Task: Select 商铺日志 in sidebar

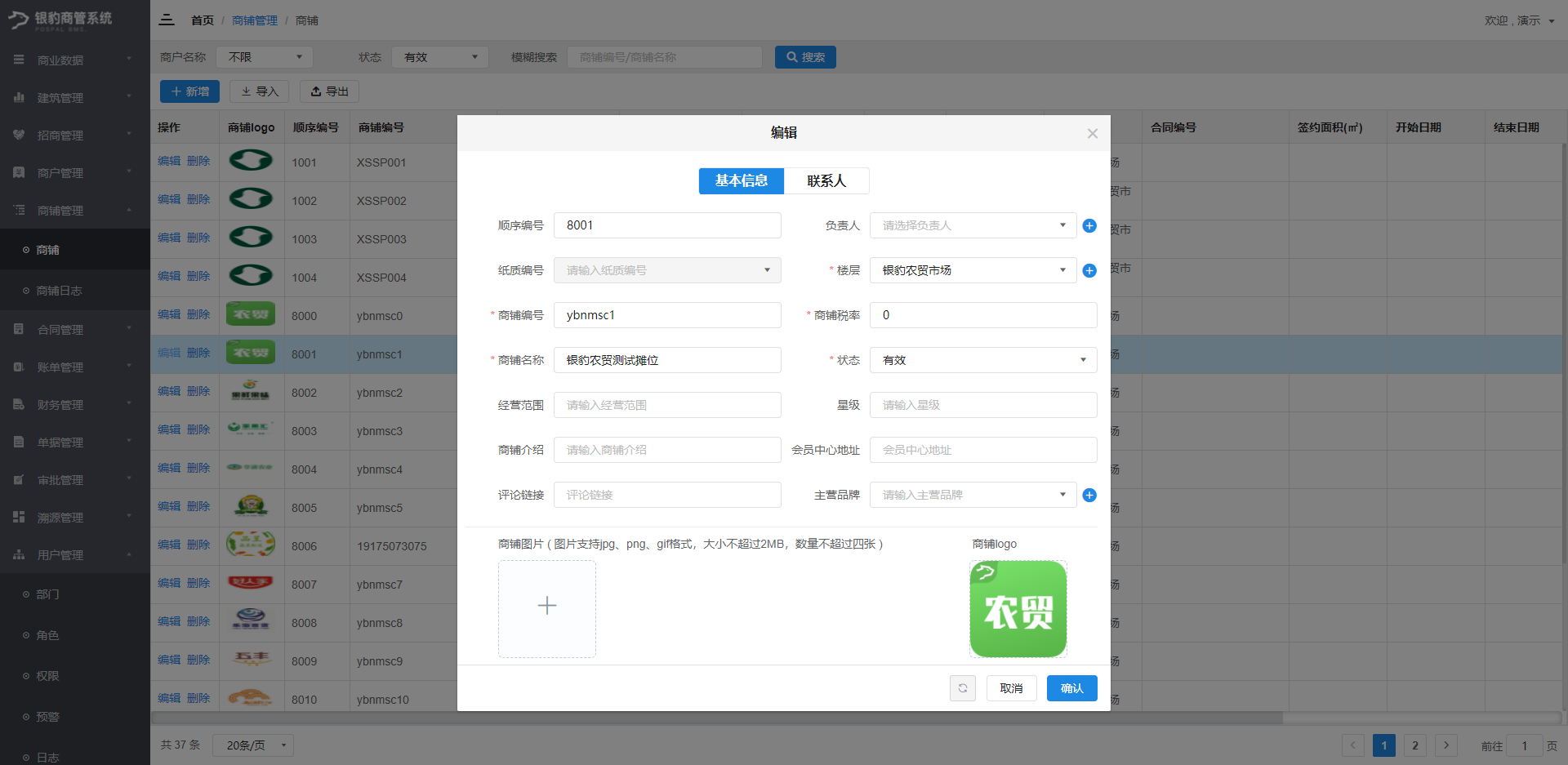Action: tap(75, 291)
